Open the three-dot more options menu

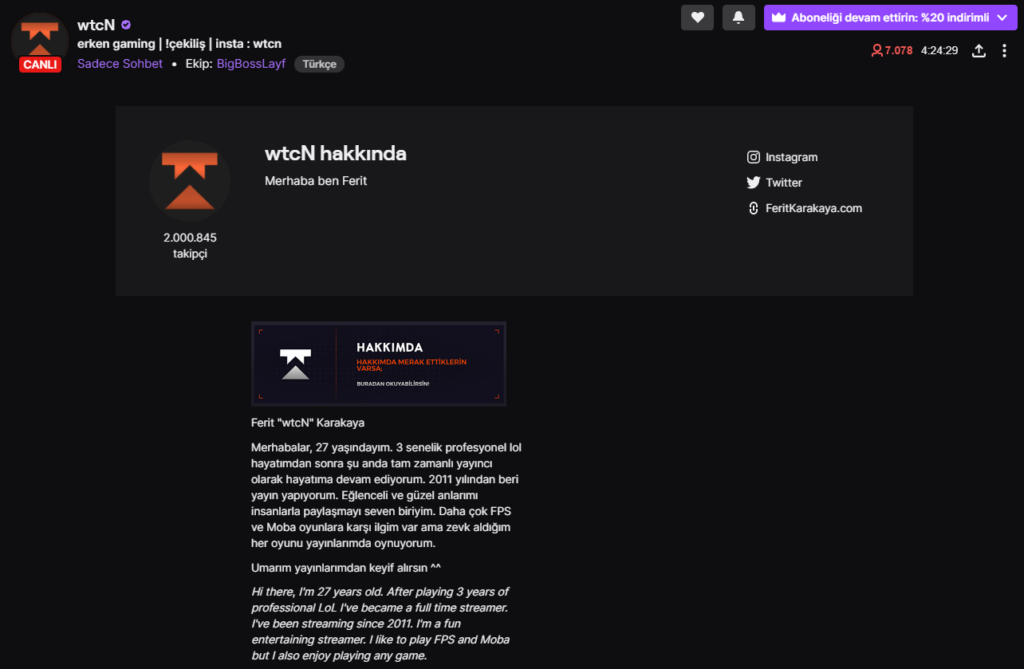click(x=1004, y=50)
